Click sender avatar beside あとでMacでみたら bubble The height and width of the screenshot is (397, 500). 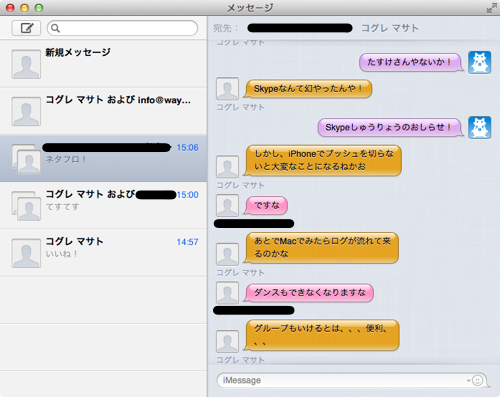click(227, 254)
